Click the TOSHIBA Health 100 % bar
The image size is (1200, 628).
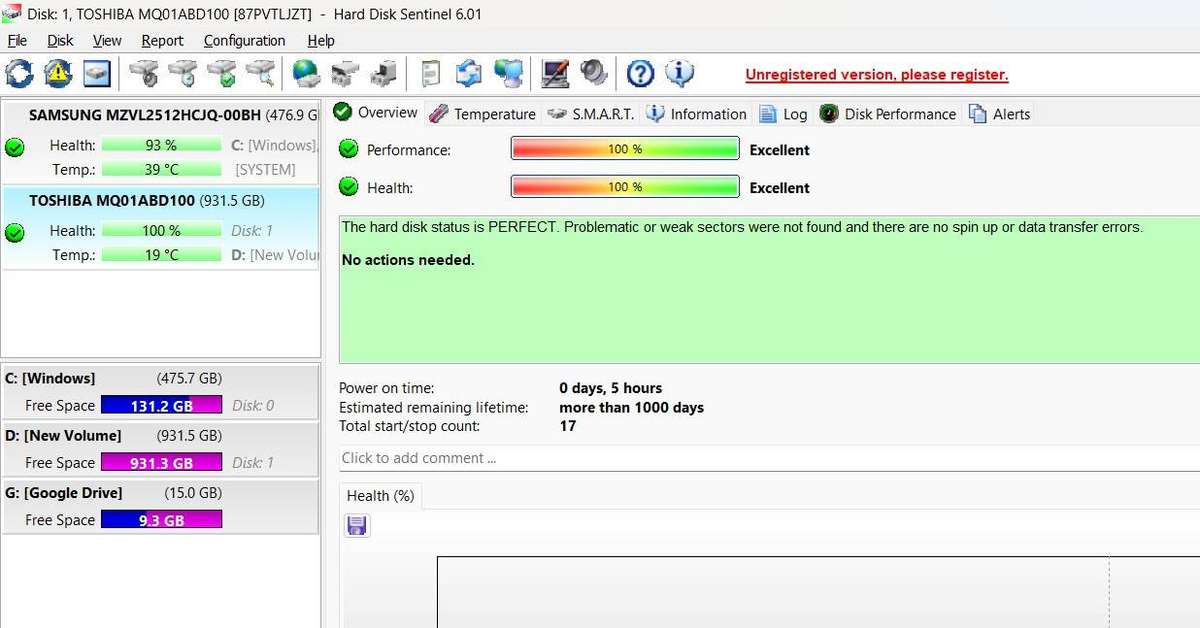(161, 230)
